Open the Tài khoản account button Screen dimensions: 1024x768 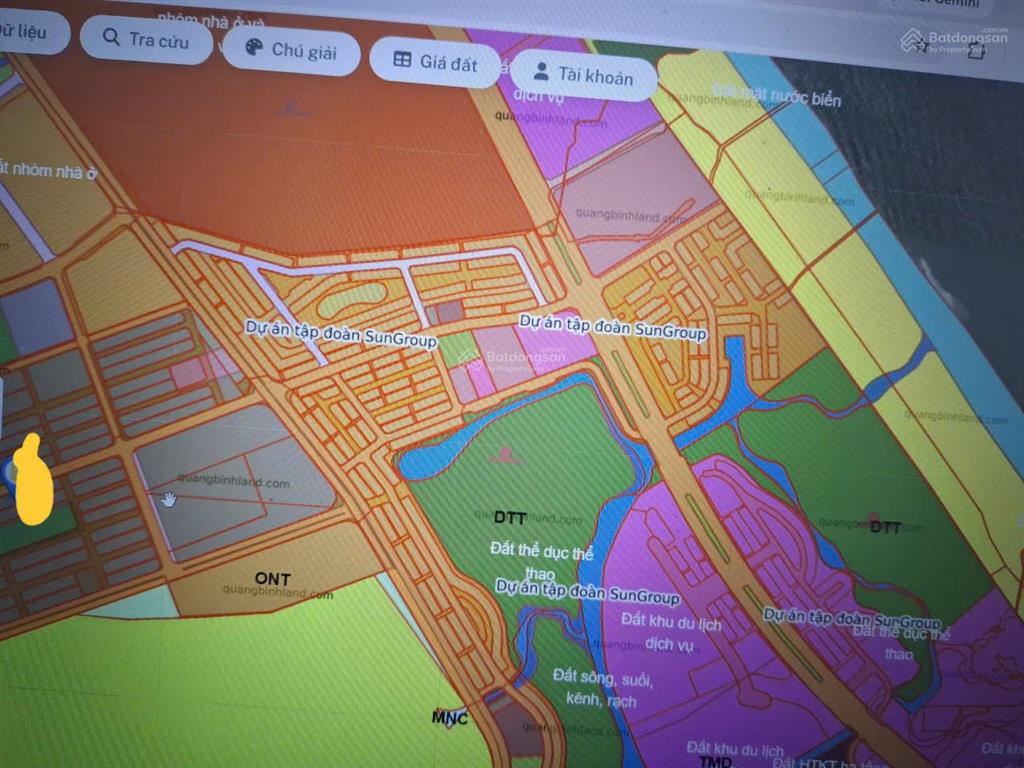pos(583,75)
